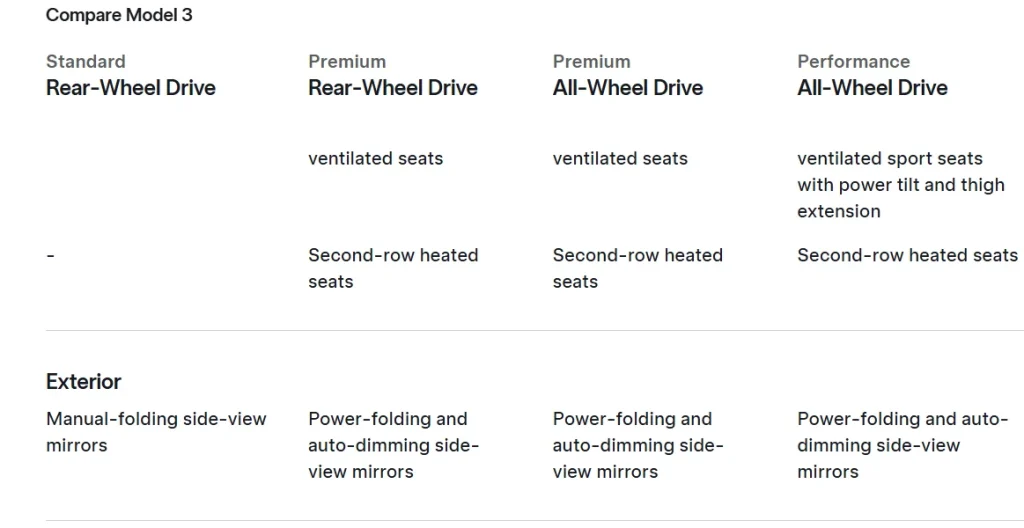Image resolution: width=1024 pixels, height=528 pixels.
Task: Select the Standard Rear-Wheel Drive column header
Action: [x=131, y=88]
